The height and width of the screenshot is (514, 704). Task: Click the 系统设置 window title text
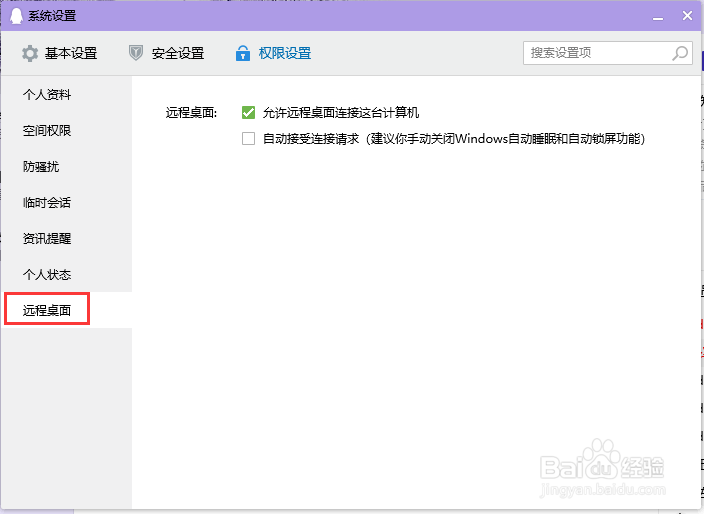pyautogui.click(x=52, y=16)
